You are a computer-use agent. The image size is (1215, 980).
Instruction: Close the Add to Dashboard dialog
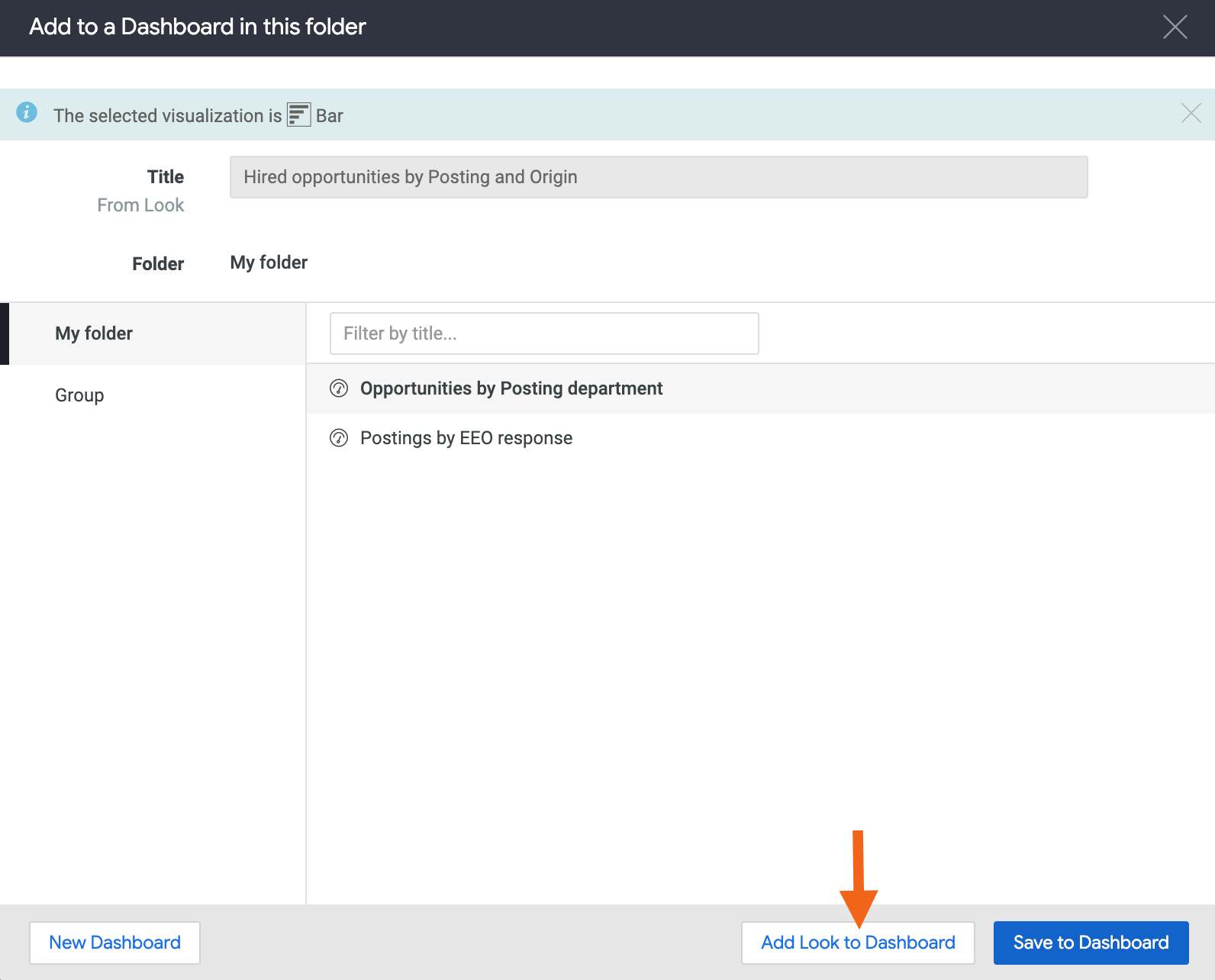pyautogui.click(x=1175, y=27)
